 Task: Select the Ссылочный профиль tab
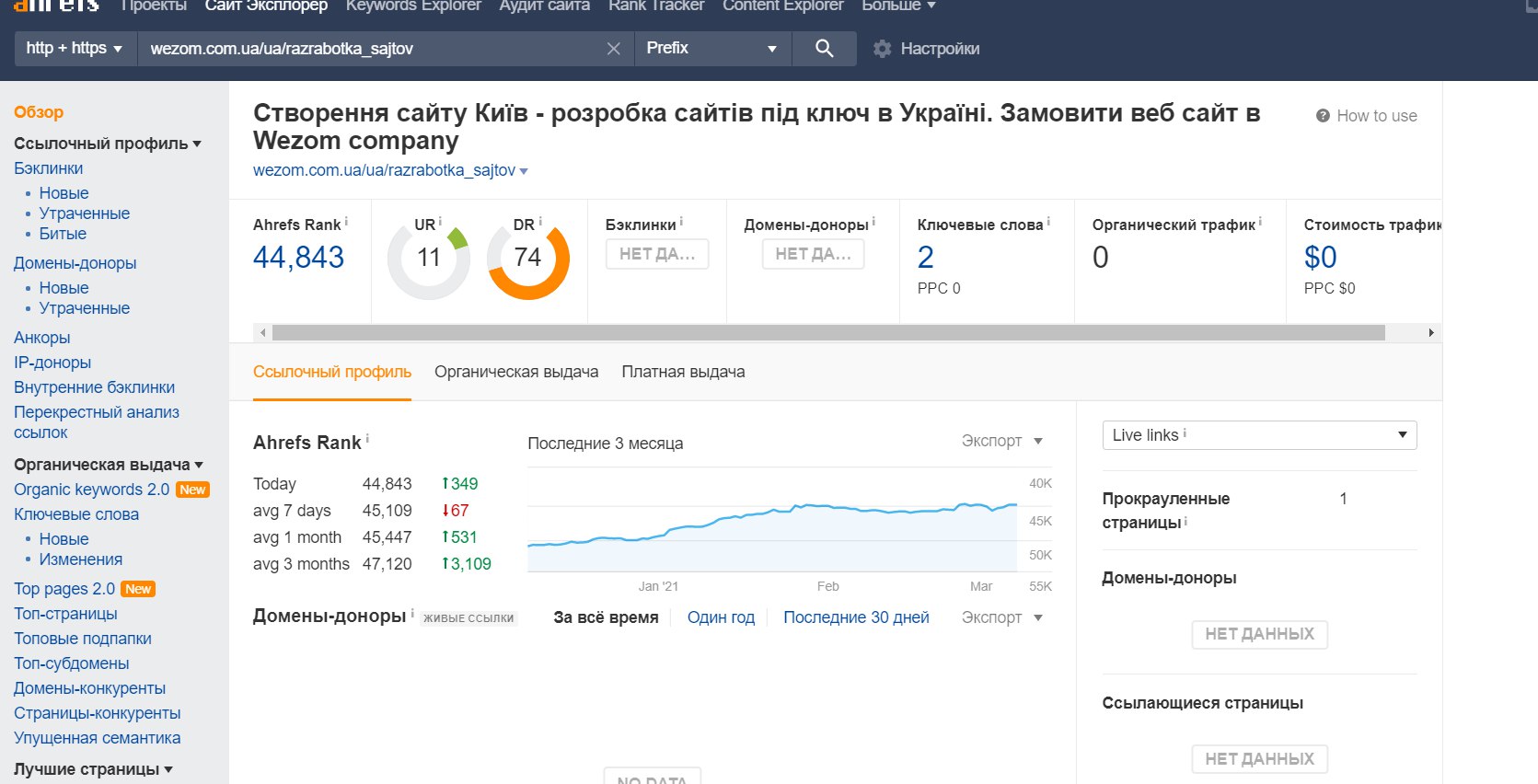pyautogui.click(x=332, y=372)
